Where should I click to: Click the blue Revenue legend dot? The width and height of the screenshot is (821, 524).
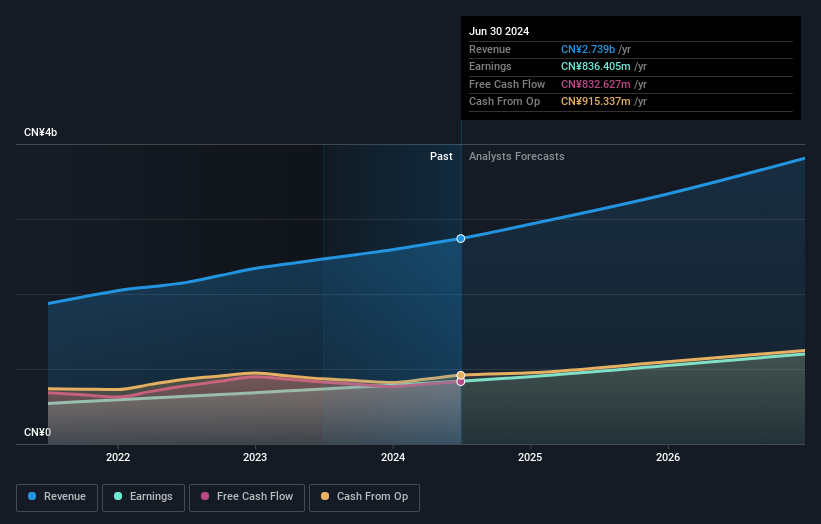[x=32, y=496]
